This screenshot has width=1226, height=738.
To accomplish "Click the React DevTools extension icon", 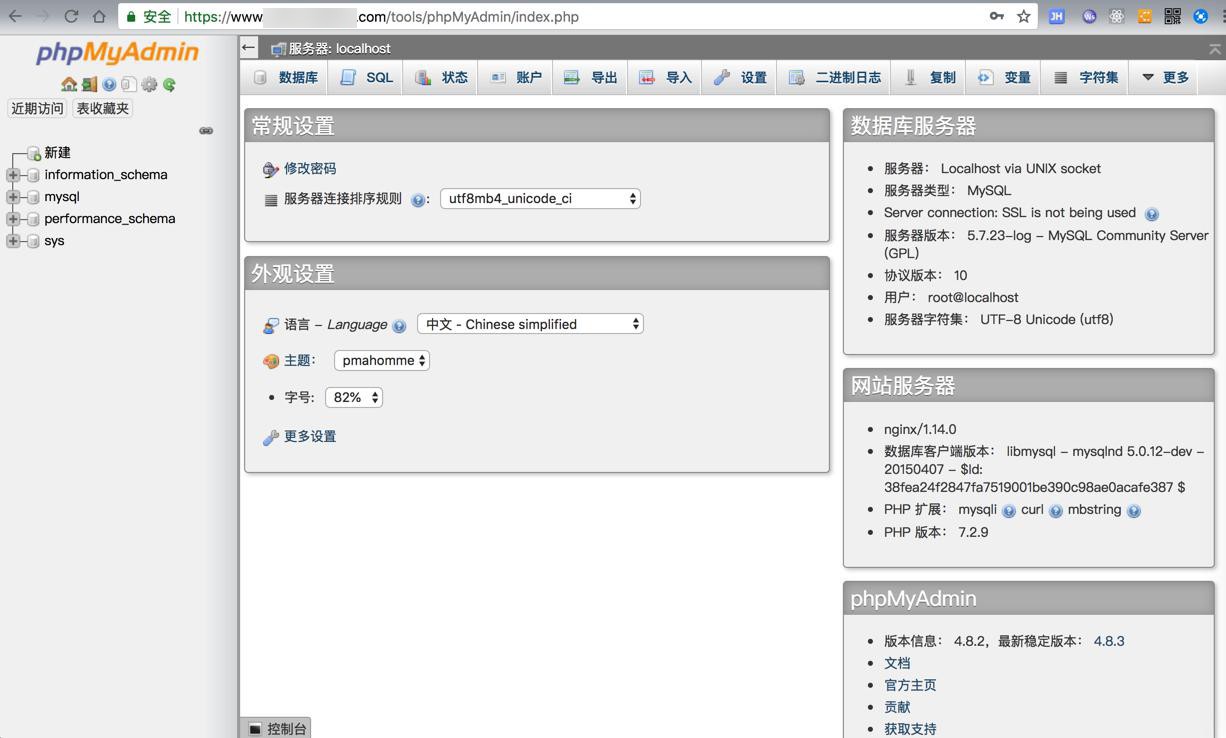I will point(1117,16).
